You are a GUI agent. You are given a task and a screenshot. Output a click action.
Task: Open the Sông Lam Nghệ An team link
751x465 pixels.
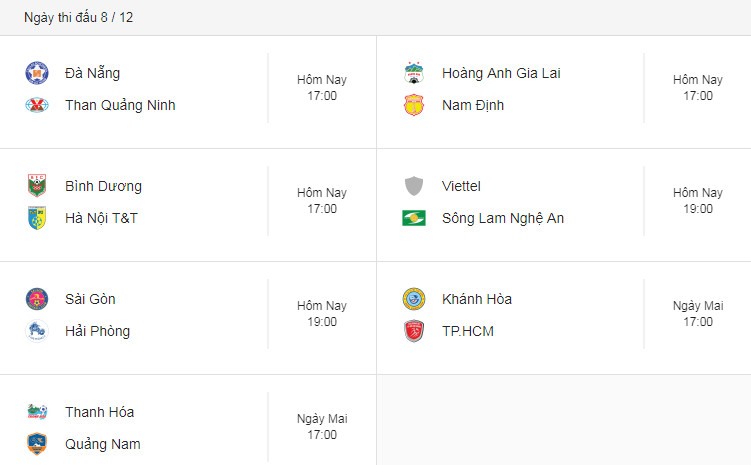503,218
